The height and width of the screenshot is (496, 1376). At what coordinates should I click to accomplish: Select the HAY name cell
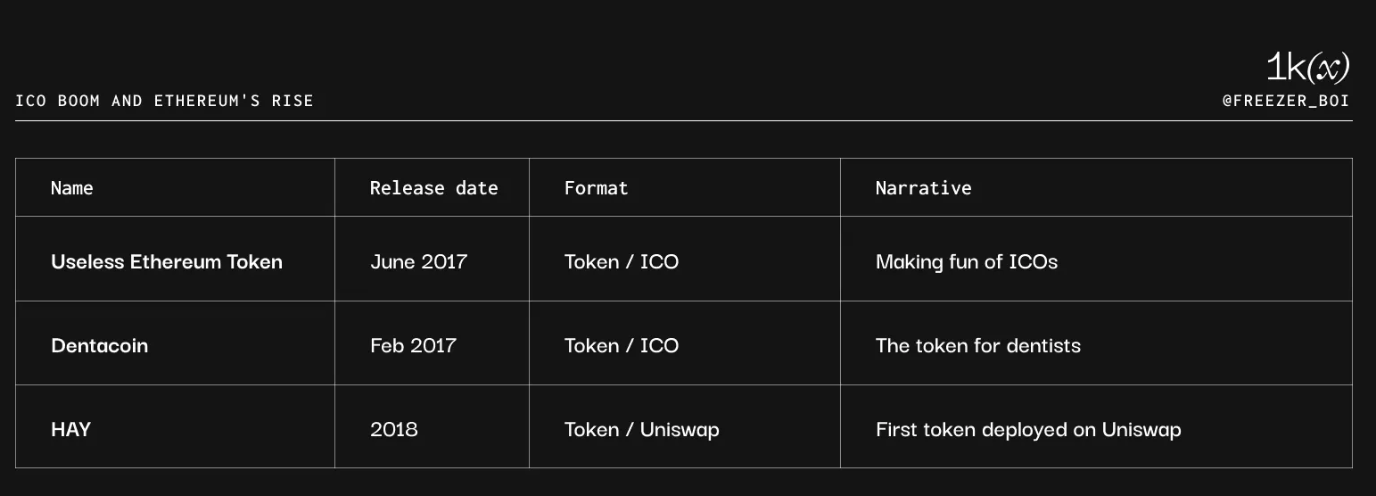(71, 430)
